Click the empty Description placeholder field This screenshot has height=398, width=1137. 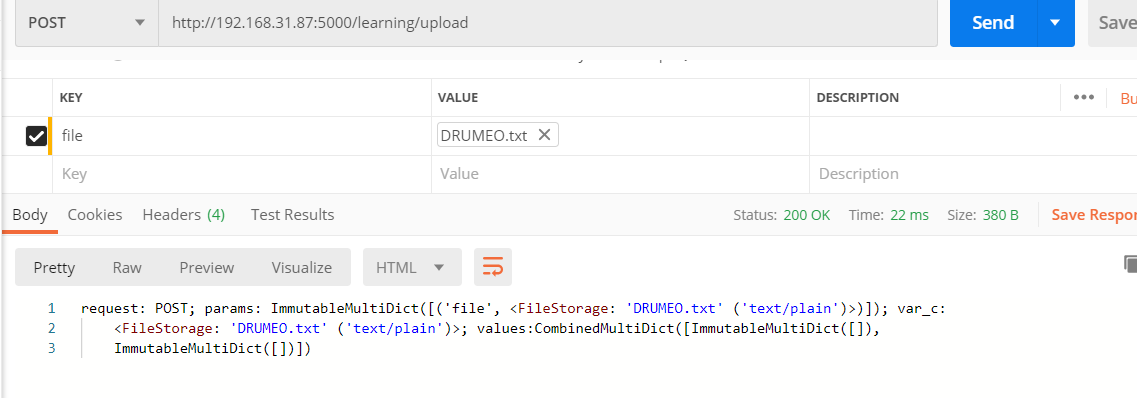pos(972,174)
